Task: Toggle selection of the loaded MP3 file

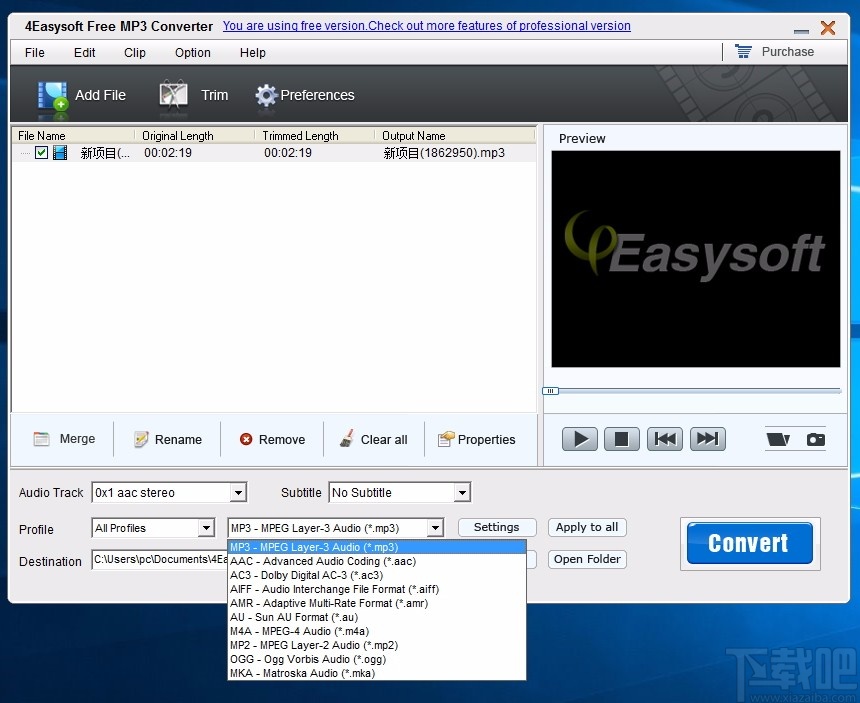Action: (x=40, y=152)
